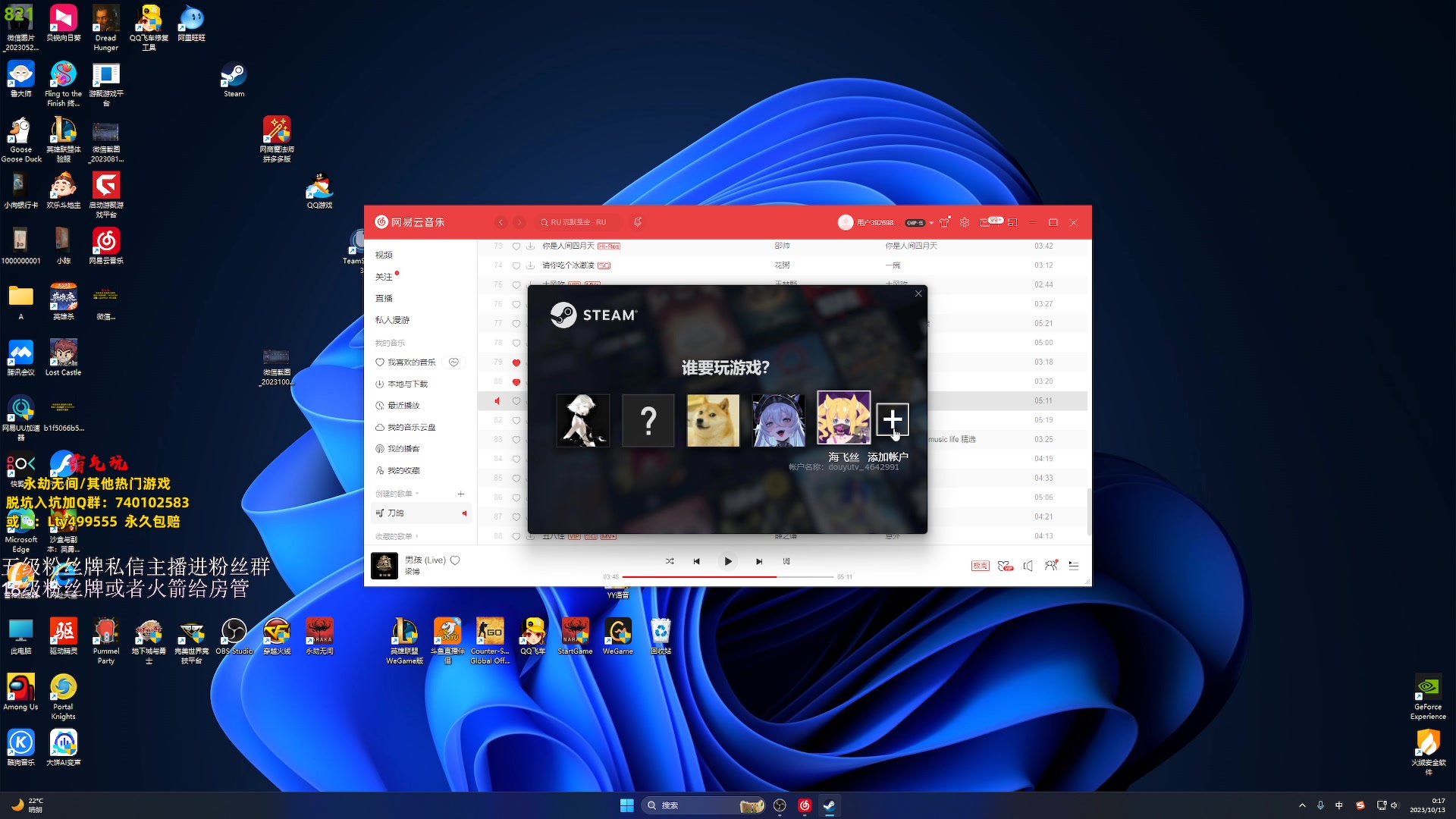1456x819 pixels.
Task: Select the 海飞丝 Steam account avatar
Action: pyautogui.click(x=843, y=418)
